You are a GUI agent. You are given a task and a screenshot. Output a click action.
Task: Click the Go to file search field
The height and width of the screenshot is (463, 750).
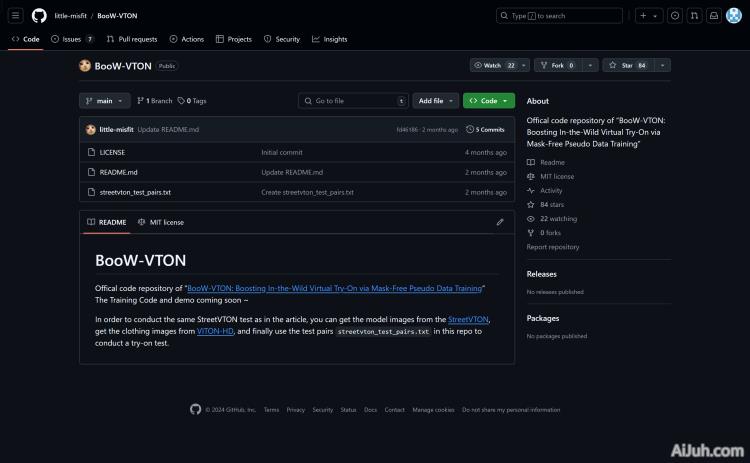(352, 101)
